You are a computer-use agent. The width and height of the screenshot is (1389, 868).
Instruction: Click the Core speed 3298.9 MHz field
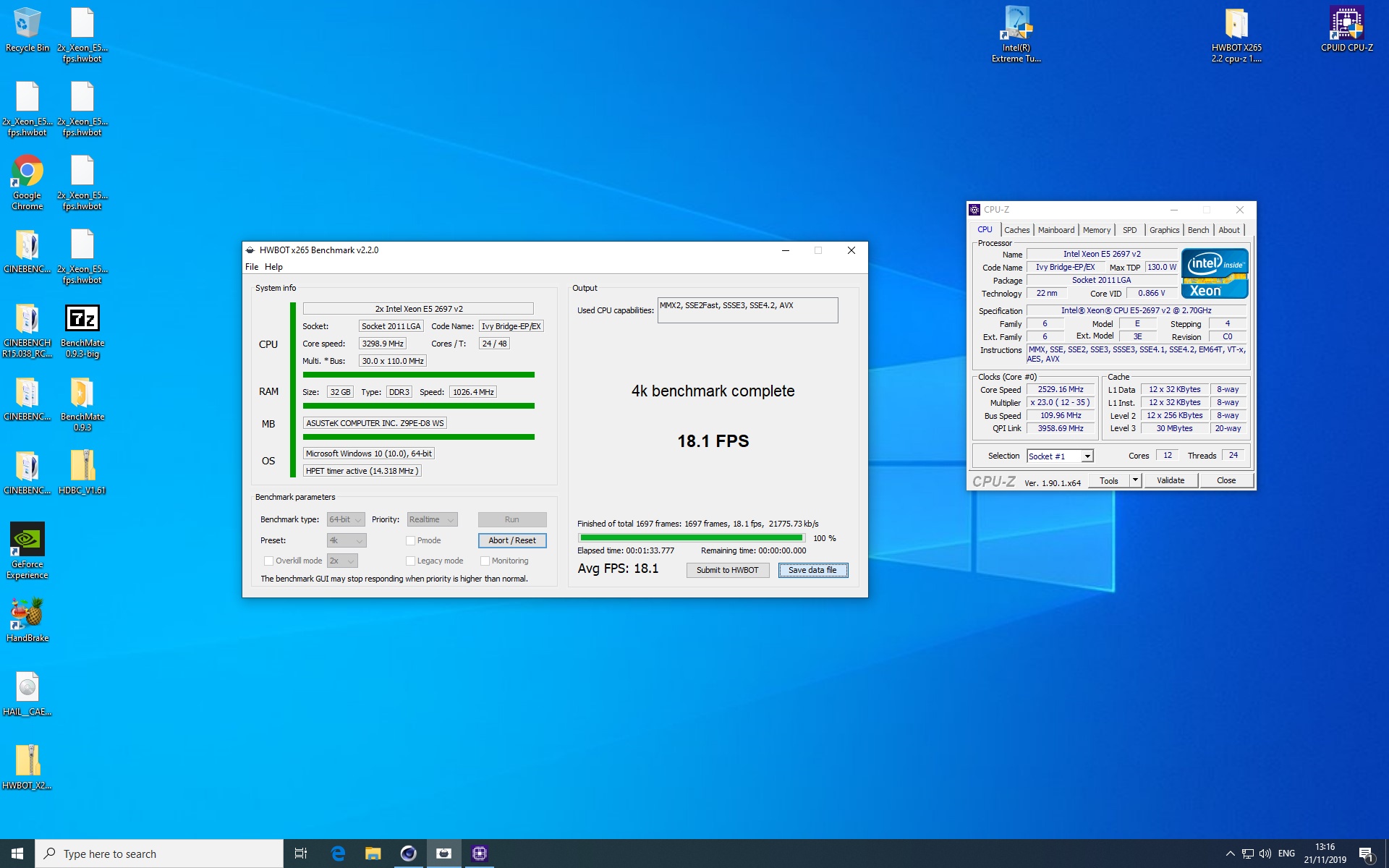[383, 344]
